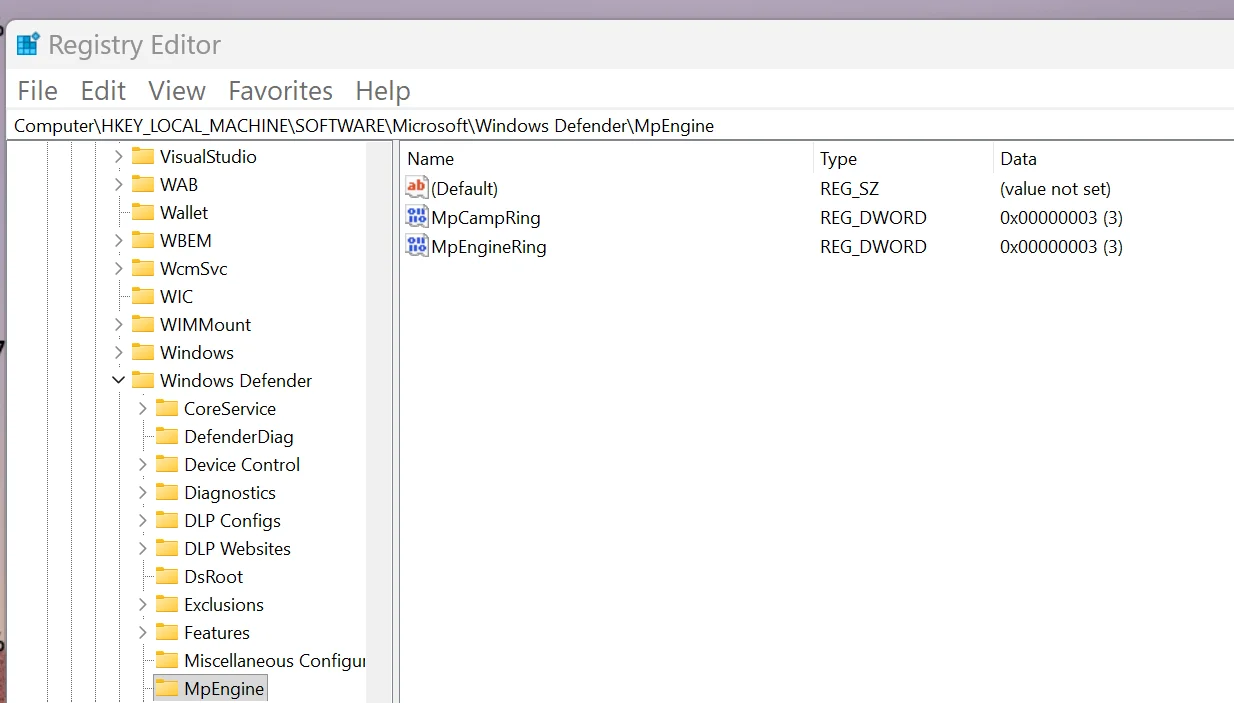Screen dimensions: 1234x703
Task: Click the Diagnostics folder icon
Action: coord(167,492)
